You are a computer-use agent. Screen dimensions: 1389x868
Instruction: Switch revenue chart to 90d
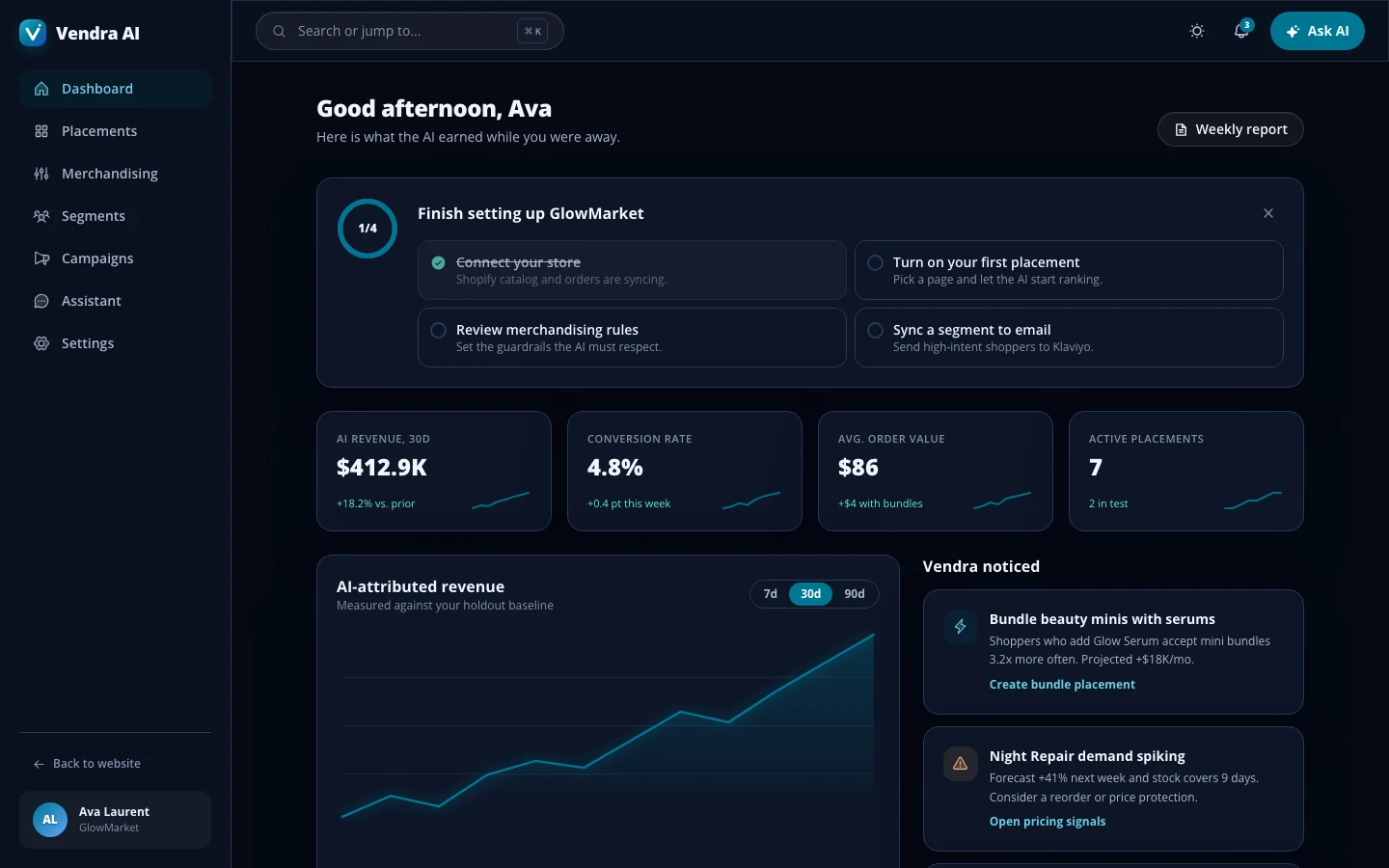pos(855,594)
